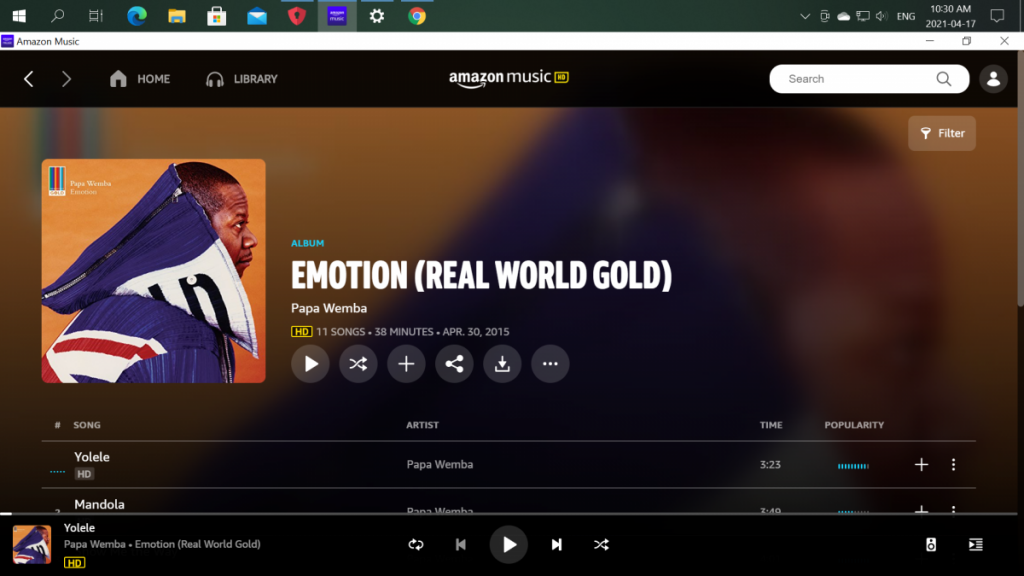Click the Popularity column header
The width and height of the screenshot is (1024, 576).
click(x=854, y=425)
